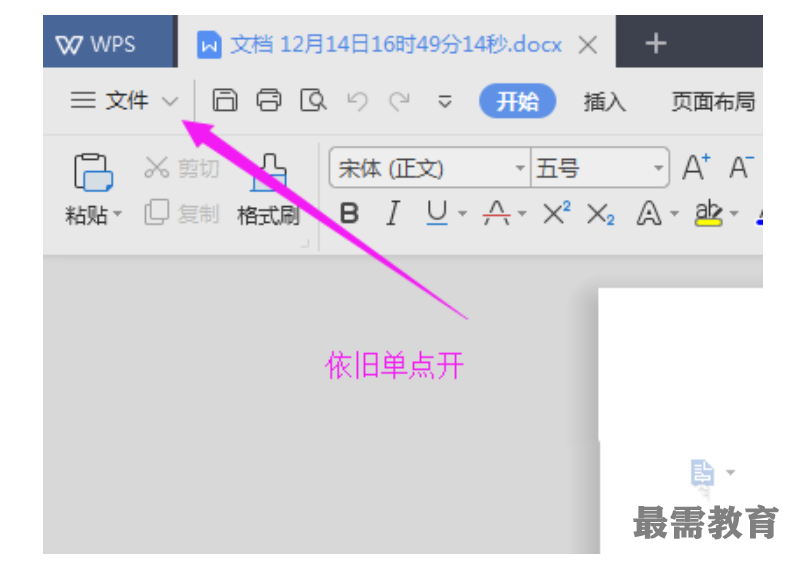Image resolution: width=785 pixels, height=562 pixels.
Task: Expand the quick access toolbar customize arrow
Action: (445, 102)
